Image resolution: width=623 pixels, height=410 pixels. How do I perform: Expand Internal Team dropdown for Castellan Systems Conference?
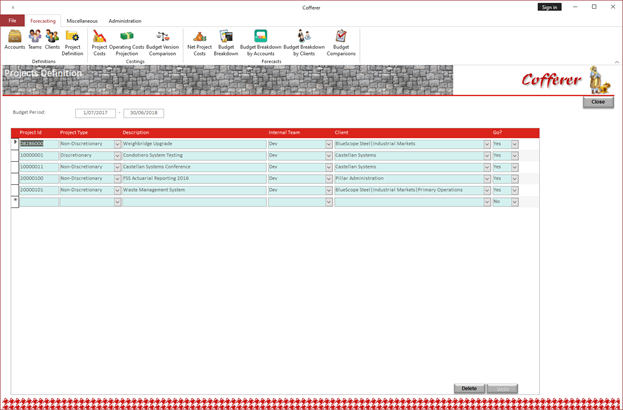(329, 167)
